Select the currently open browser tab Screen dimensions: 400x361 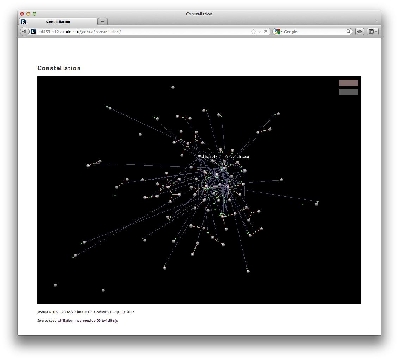pos(58,22)
